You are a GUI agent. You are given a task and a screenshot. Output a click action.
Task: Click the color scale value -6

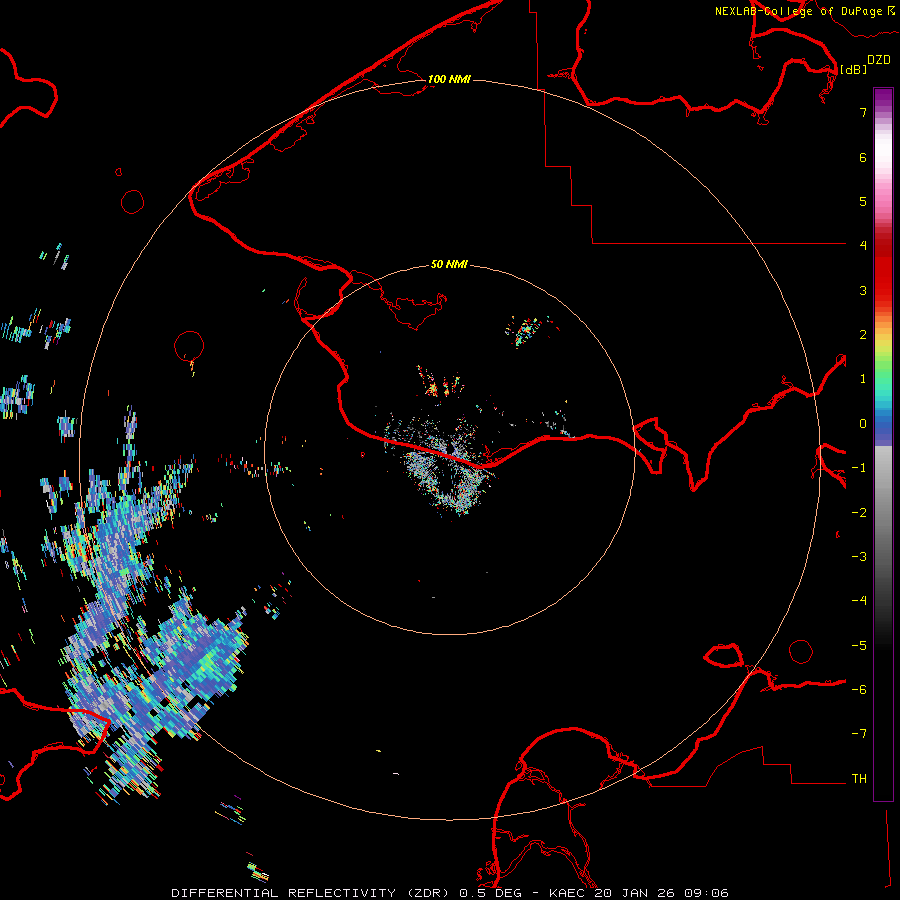(x=859, y=690)
